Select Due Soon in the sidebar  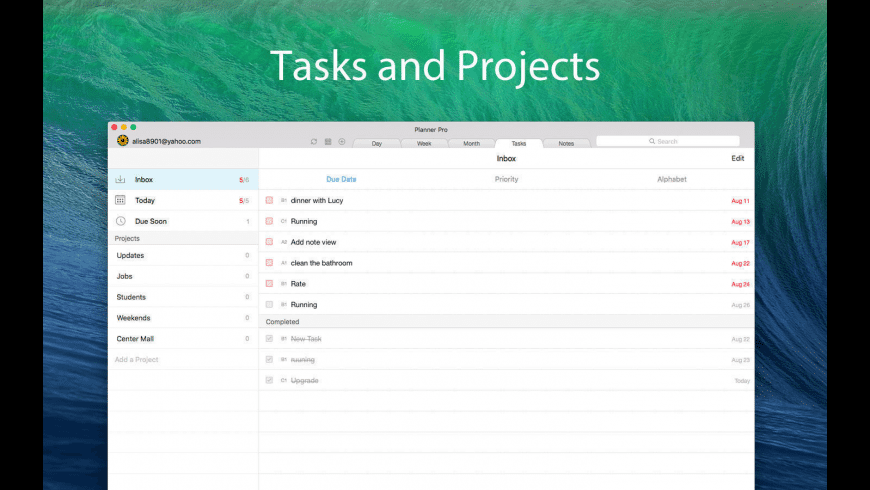point(183,221)
